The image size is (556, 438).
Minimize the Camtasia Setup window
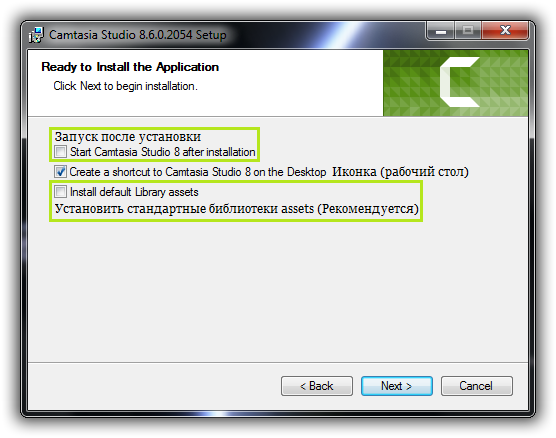pyautogui.click(x=441, y=31)
